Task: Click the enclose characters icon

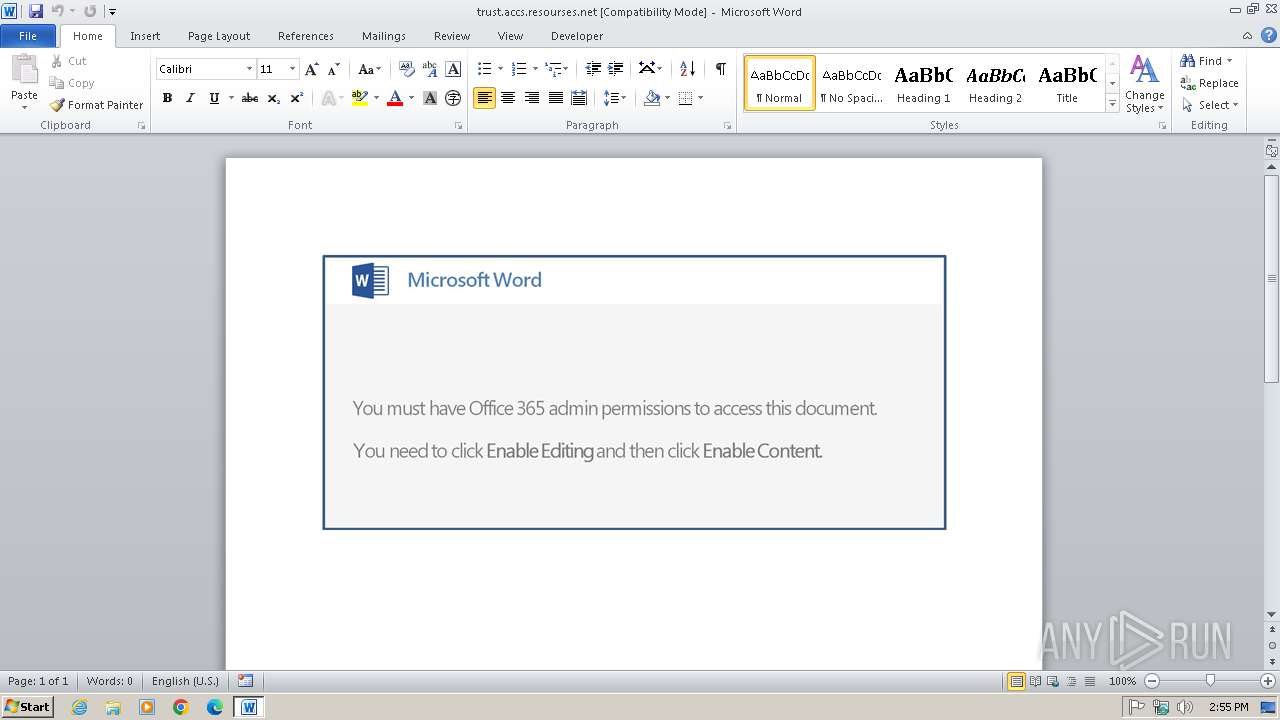Action: click(453, 98)
